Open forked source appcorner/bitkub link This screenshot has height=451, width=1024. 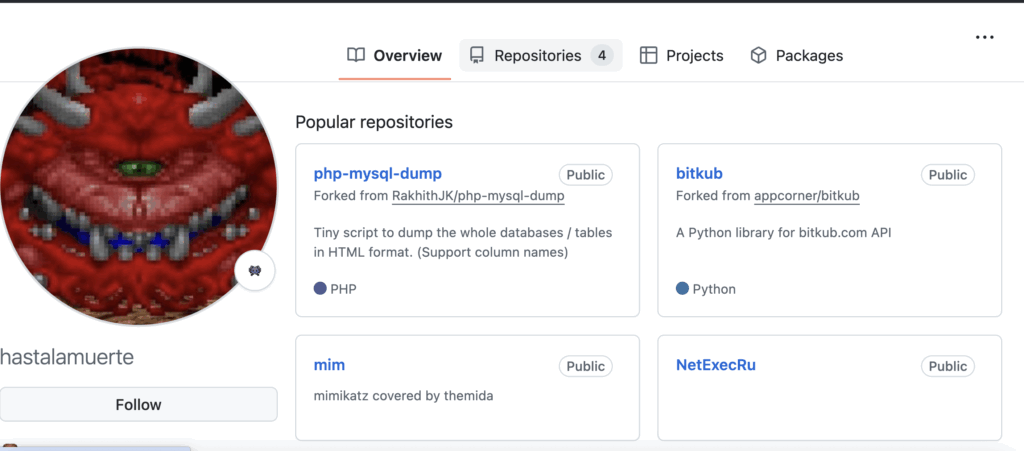point(807,196)
